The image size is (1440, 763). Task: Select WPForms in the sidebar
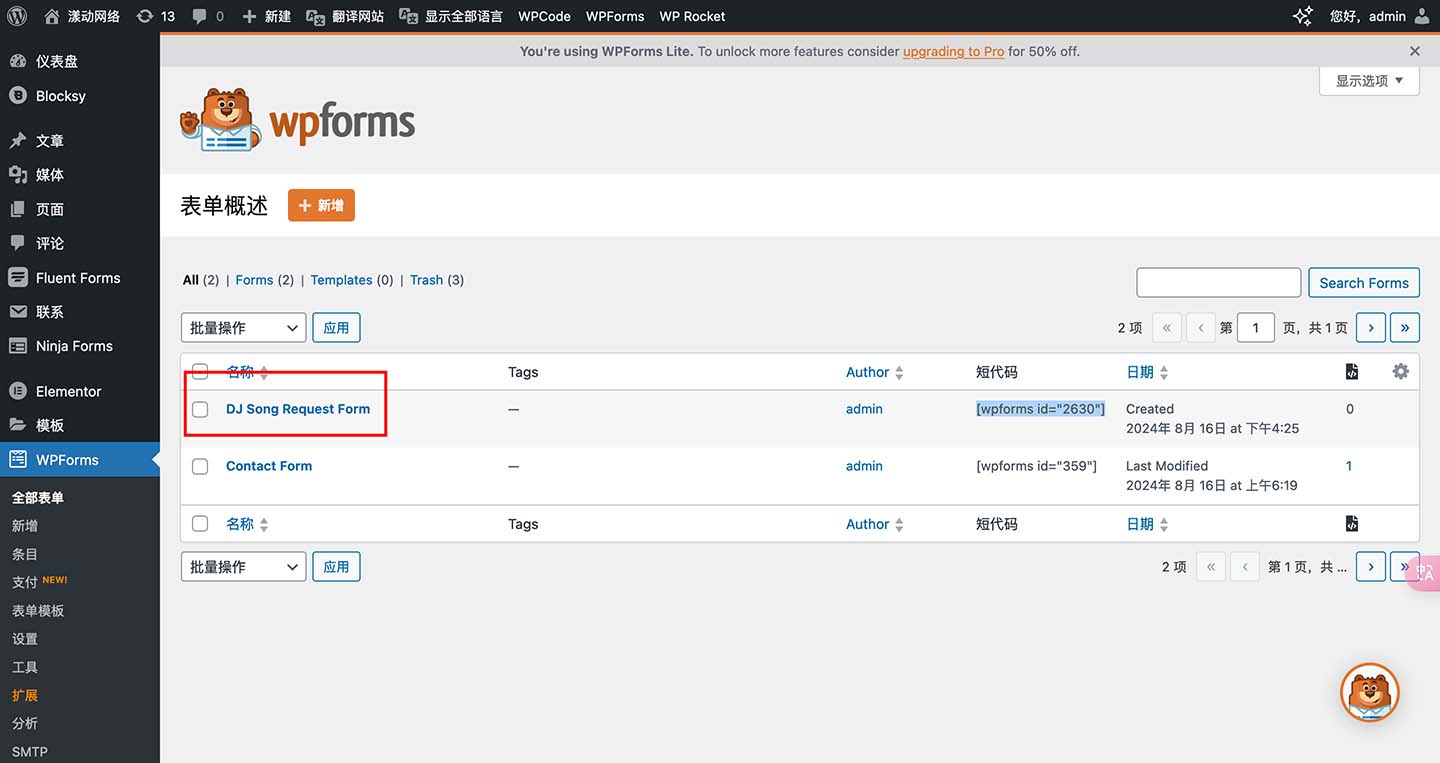click(80, 460)
